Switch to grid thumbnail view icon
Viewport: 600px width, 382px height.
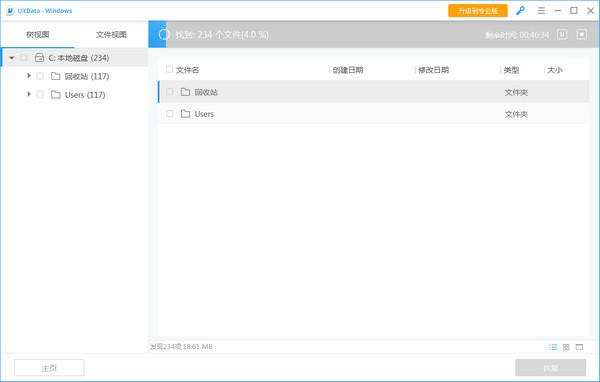click(x=566, y=347)
